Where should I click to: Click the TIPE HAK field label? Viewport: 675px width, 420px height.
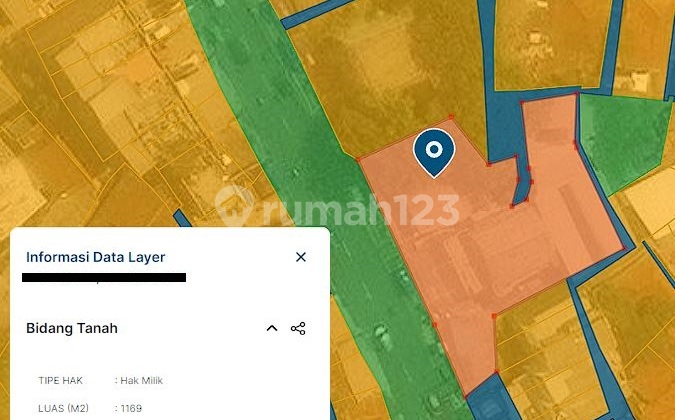61,380
